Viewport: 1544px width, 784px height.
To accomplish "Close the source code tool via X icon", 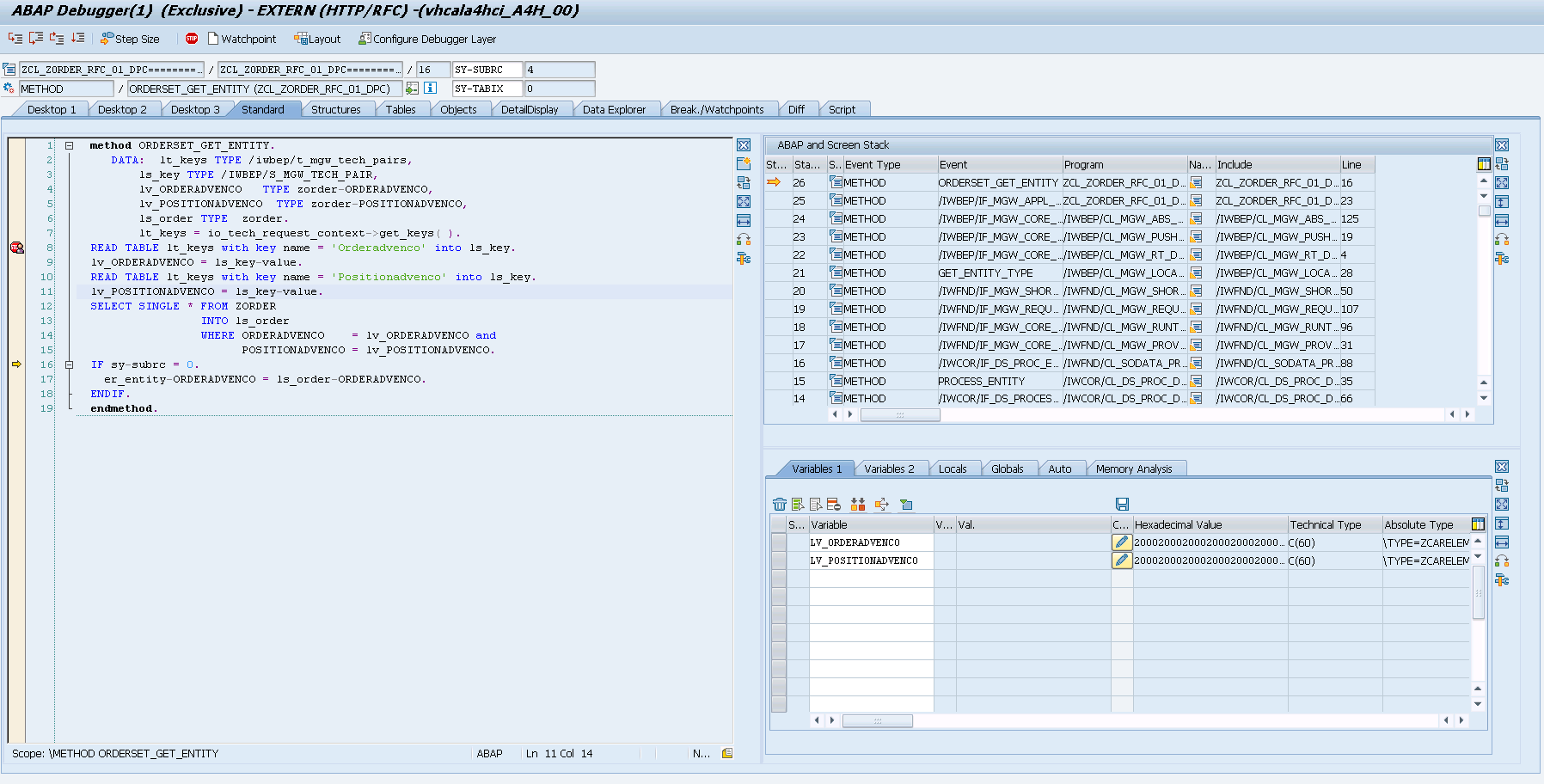I will (x=744, y=145).
